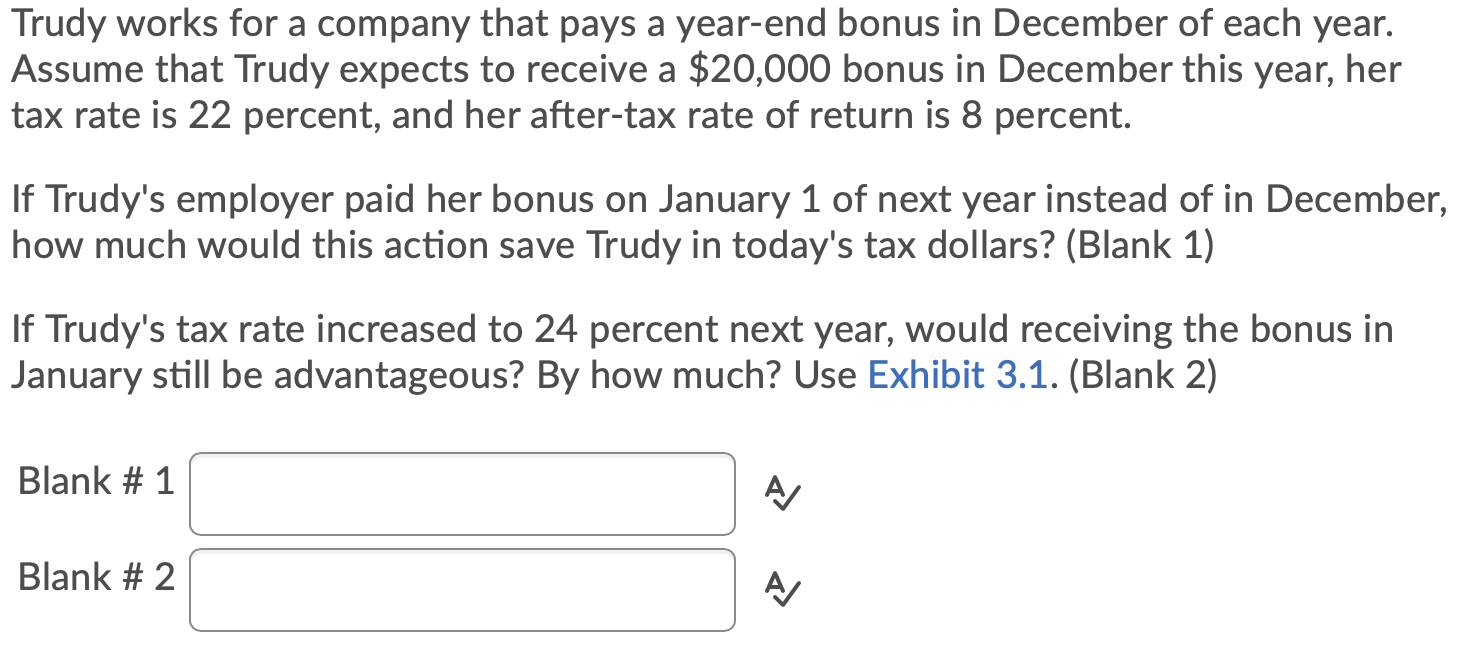Screen dimensions: 1462x671
Task: Click the empty response field for tax savings answer
Action: 461,494
